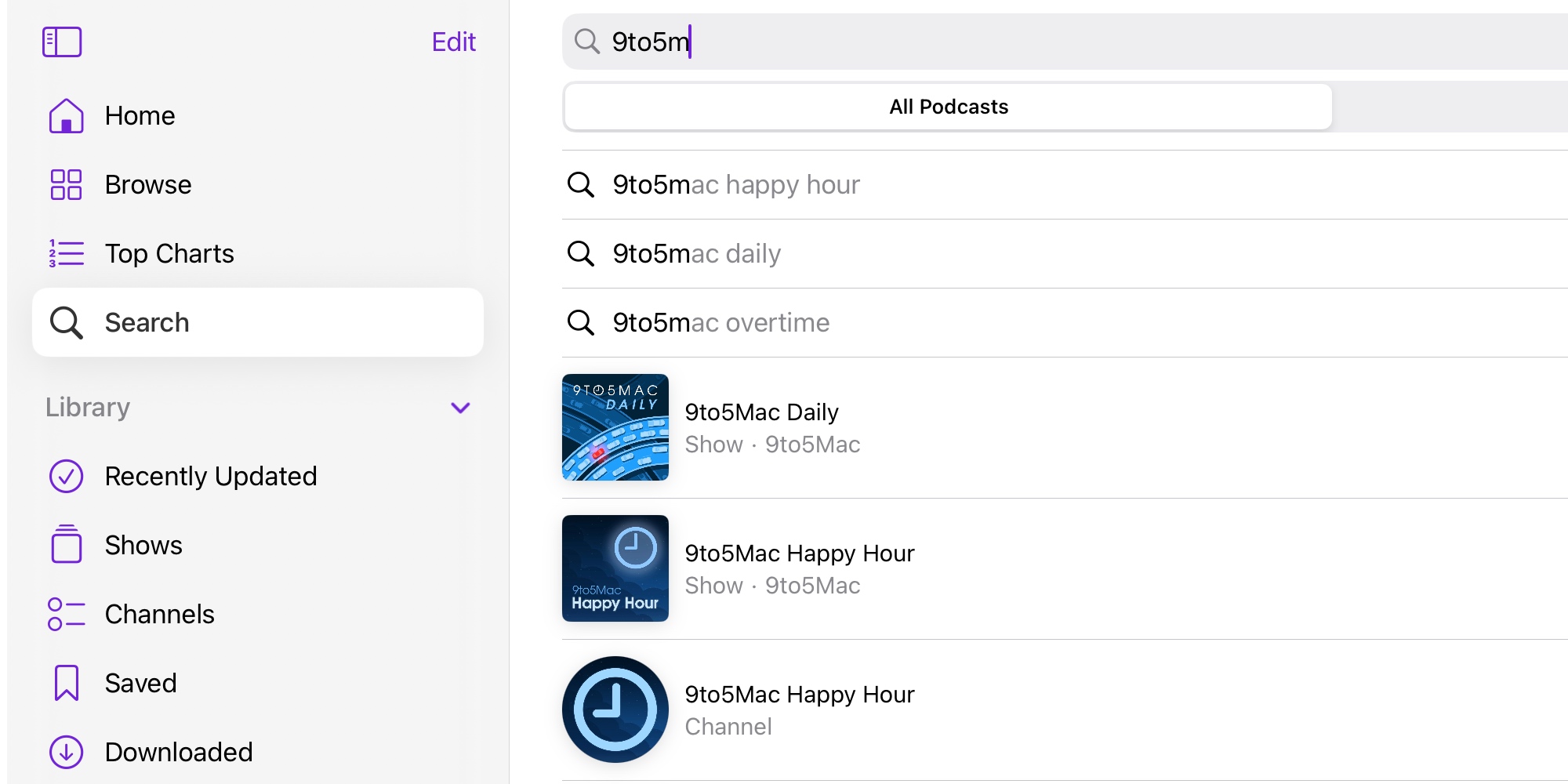Open the 9to5Mac Daily show
Image resolution: width=1568 pixels, height=784 pixels.
coord(761,411)
